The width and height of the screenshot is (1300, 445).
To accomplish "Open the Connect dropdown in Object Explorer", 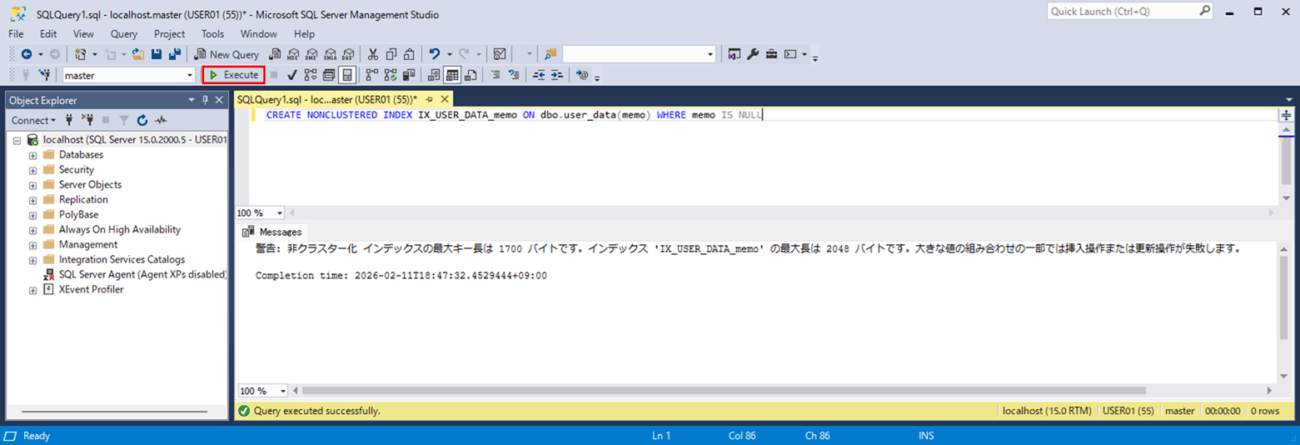I will (34, 120).
